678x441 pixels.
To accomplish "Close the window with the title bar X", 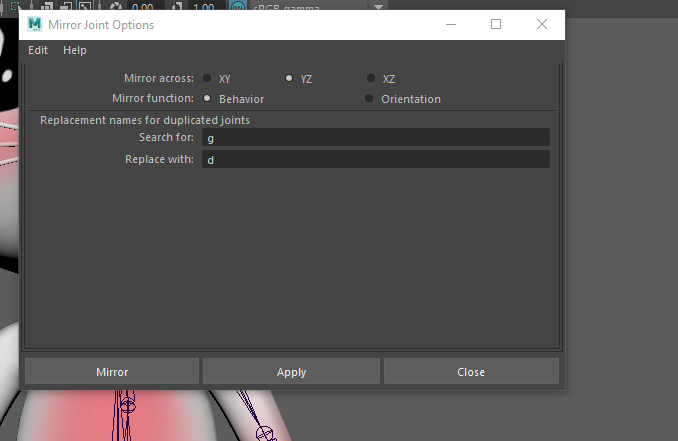I will click(x=542, y=24).
